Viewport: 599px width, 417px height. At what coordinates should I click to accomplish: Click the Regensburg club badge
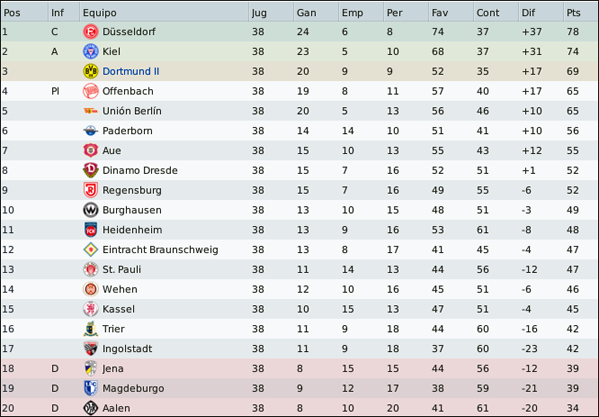(91, 190)
